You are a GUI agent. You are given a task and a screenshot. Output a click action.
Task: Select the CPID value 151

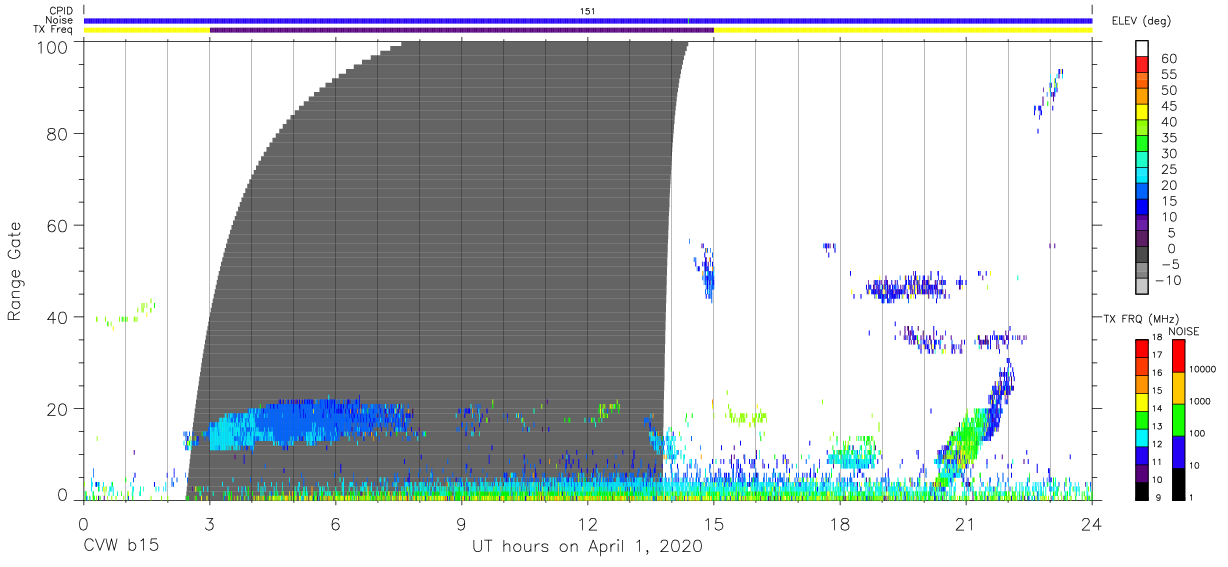588,11
